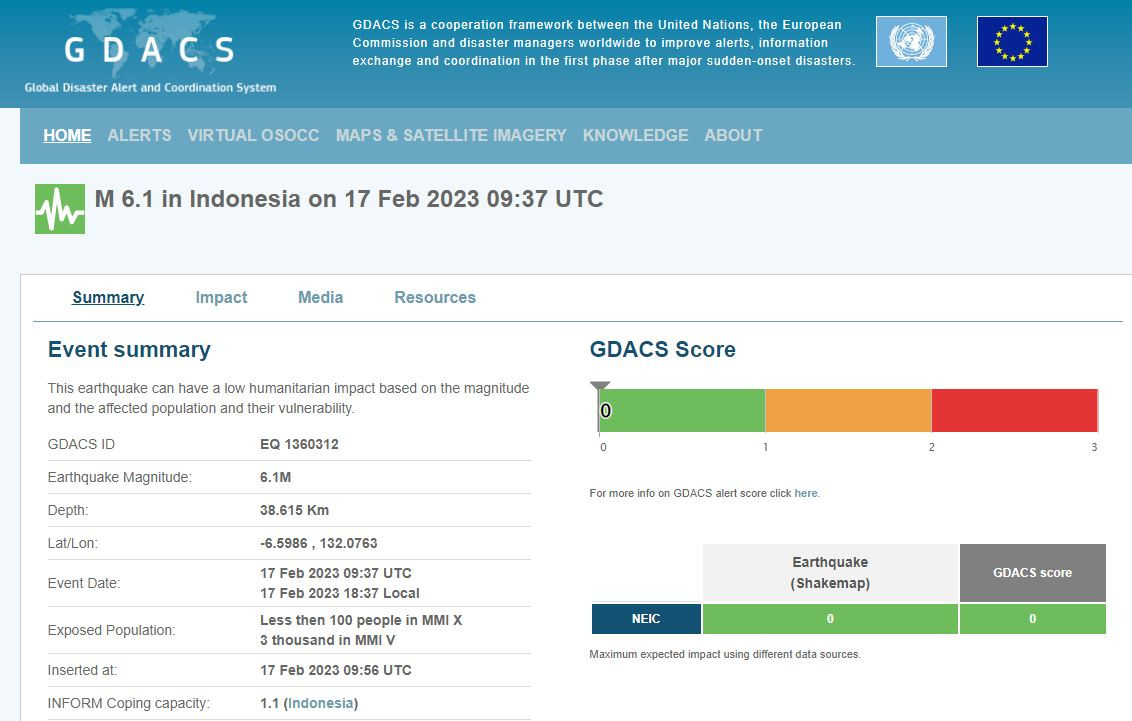Go to VIRTUAL OSOCC page
Image resolution: width=1132 pixels, height=721 pixels.
pyautogui.click(x=253, y=135)
